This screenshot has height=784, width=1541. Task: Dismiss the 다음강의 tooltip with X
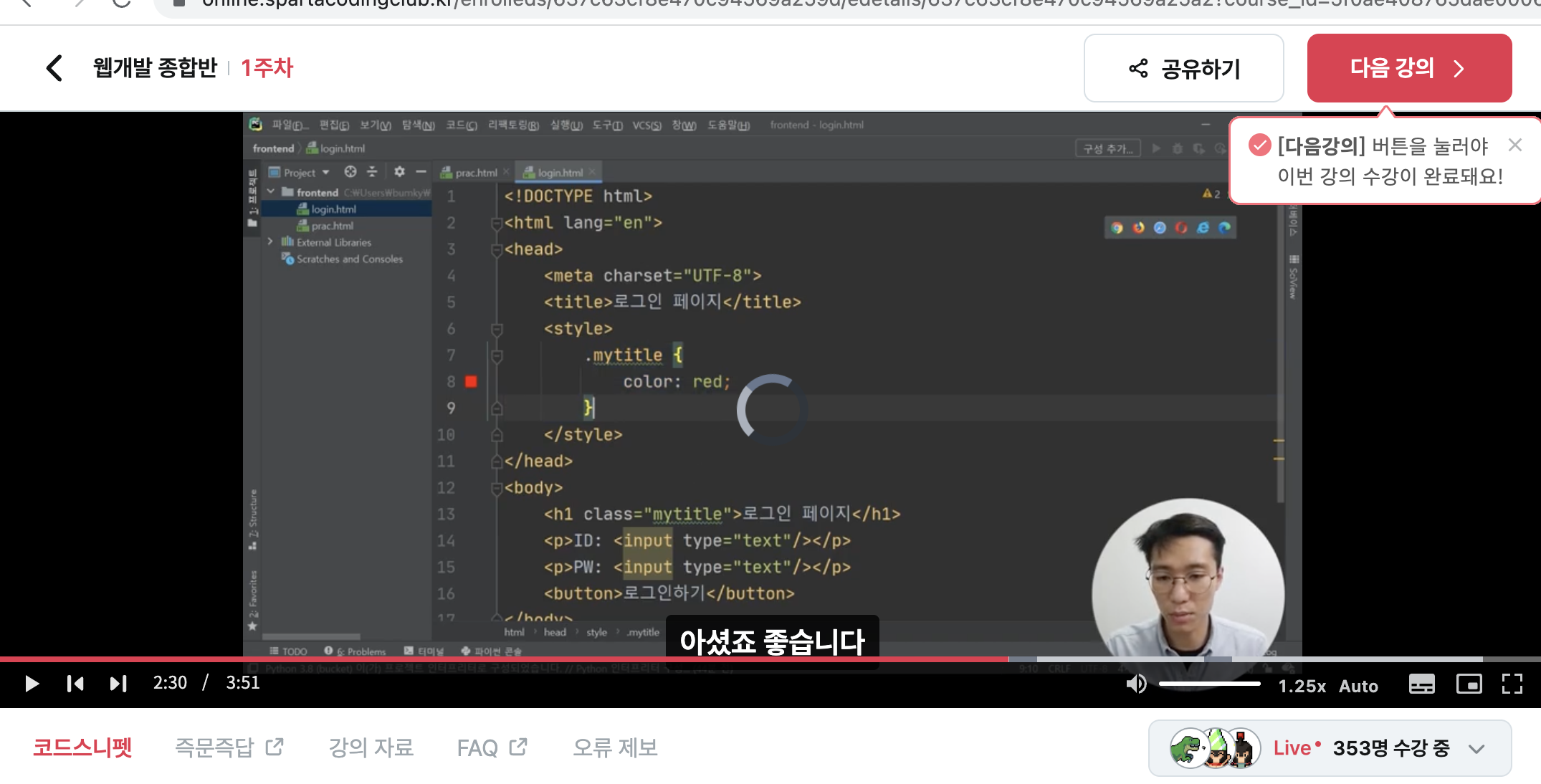coord(1514,145)
